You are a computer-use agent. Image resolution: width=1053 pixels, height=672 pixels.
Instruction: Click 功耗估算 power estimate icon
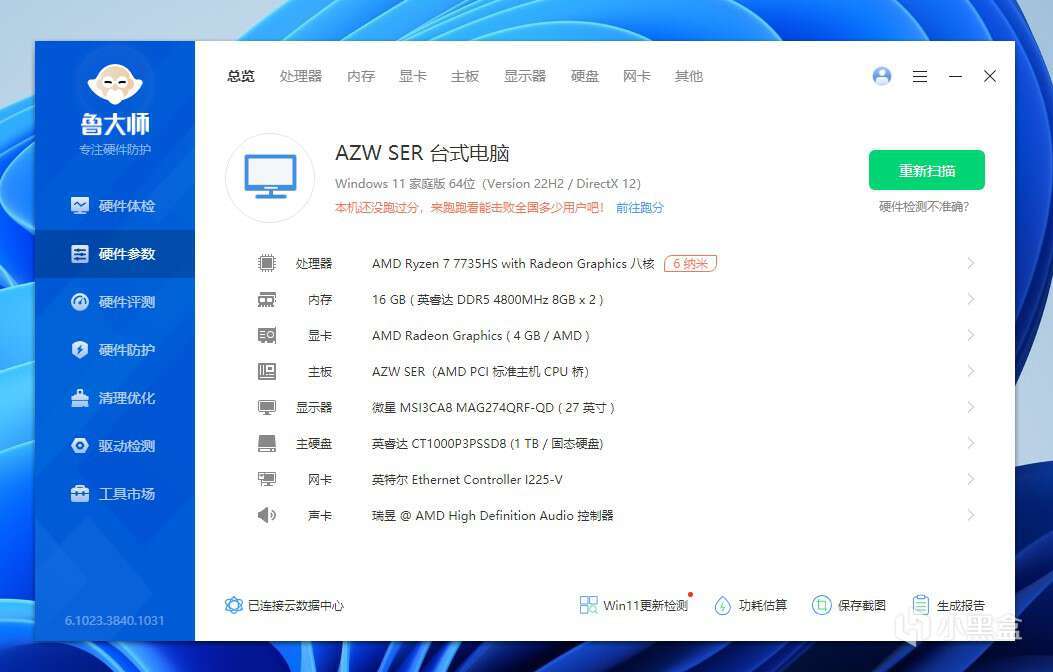(x=723, y=606)
